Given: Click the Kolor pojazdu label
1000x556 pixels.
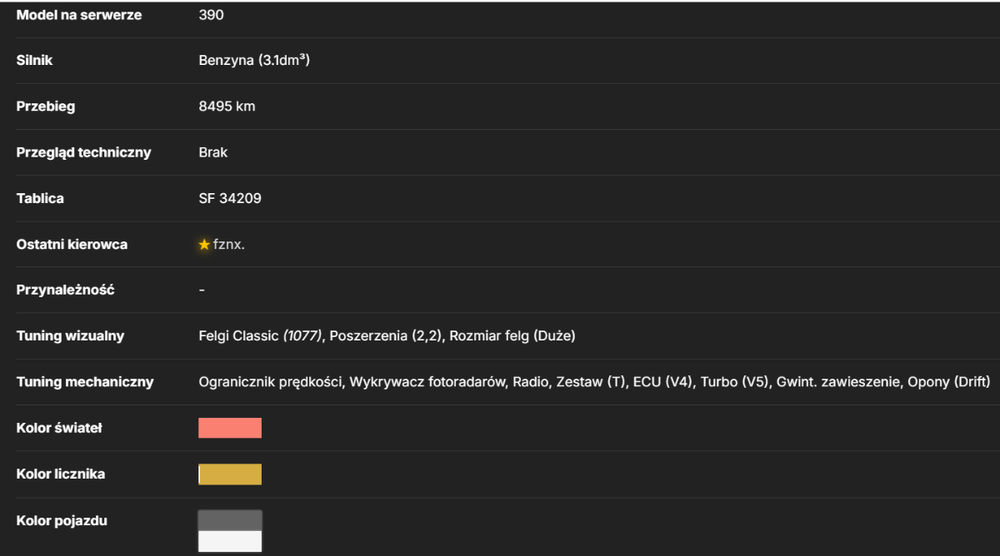Looking at the screenshot, I should point(62,520).
